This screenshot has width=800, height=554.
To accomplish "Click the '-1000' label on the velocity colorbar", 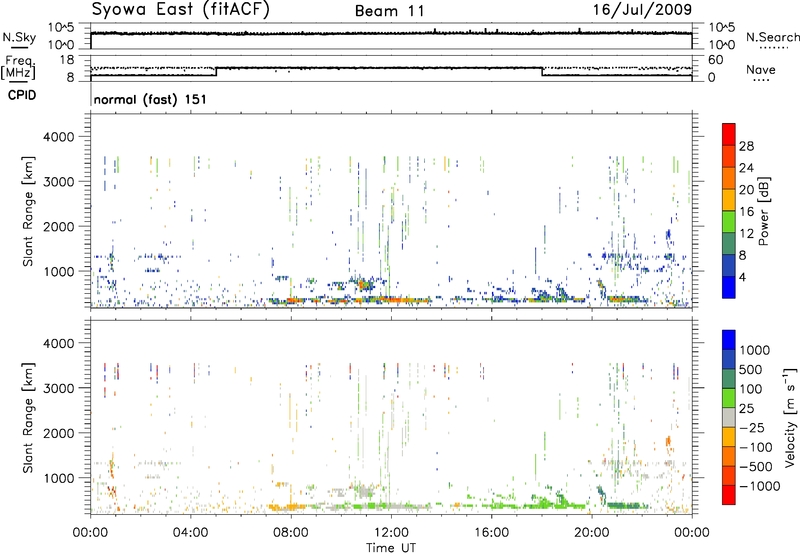I will click(760, 486).
